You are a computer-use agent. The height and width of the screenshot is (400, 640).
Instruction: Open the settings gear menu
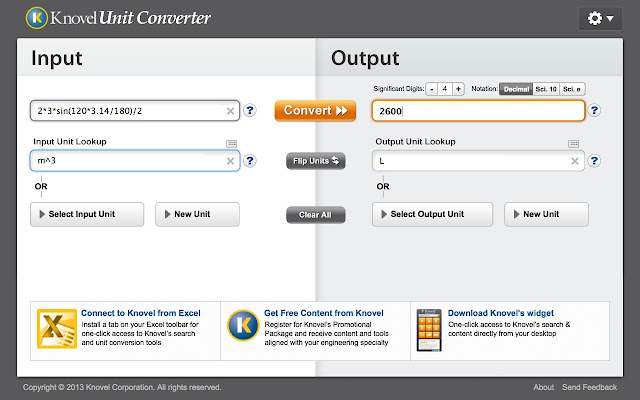click(600, 18)
